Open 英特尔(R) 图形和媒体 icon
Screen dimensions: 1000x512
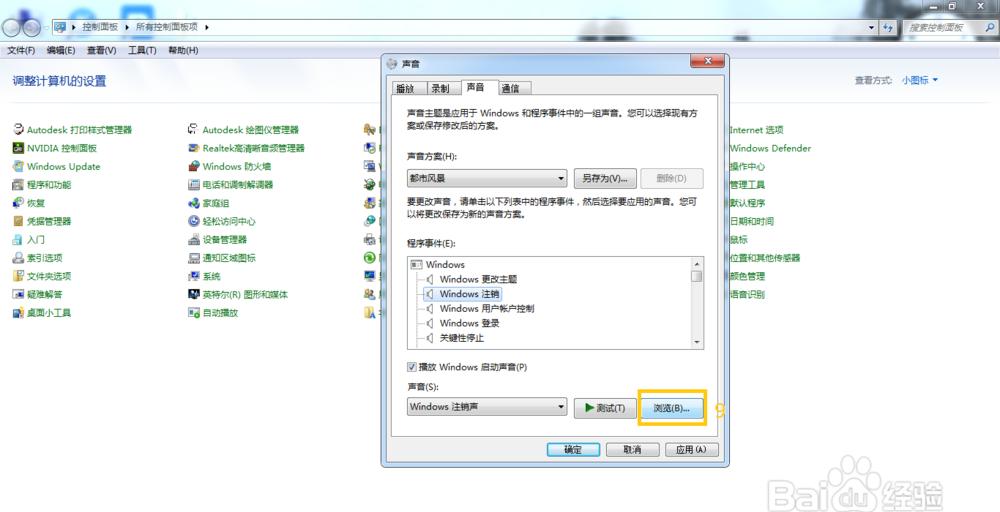click(x=193, y=295)
